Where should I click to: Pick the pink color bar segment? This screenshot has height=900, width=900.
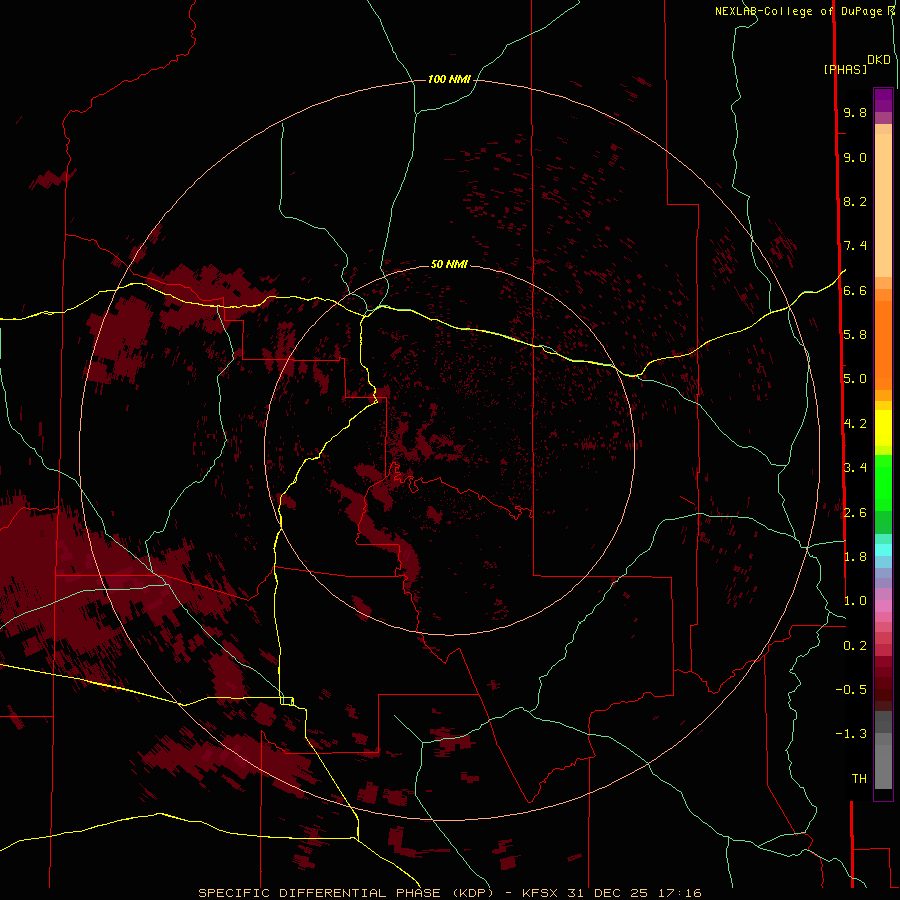pyautogui.click(x=883, y=606)
